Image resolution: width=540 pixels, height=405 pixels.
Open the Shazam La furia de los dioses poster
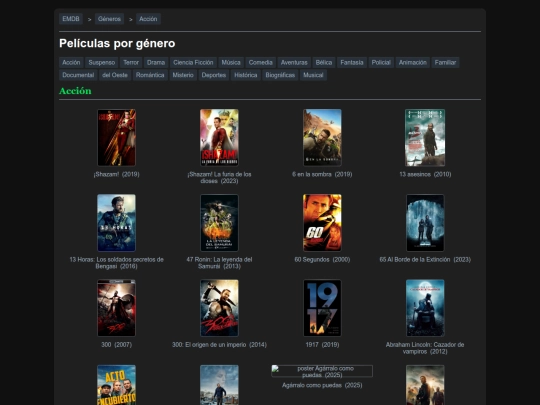point(219,137)
